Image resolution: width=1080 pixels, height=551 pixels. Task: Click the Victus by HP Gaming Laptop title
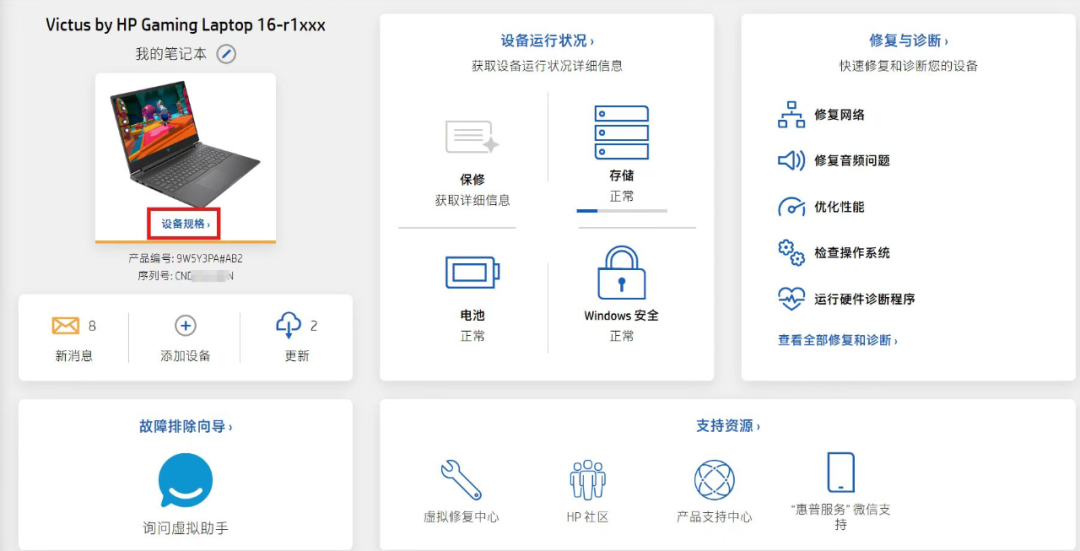185,25
